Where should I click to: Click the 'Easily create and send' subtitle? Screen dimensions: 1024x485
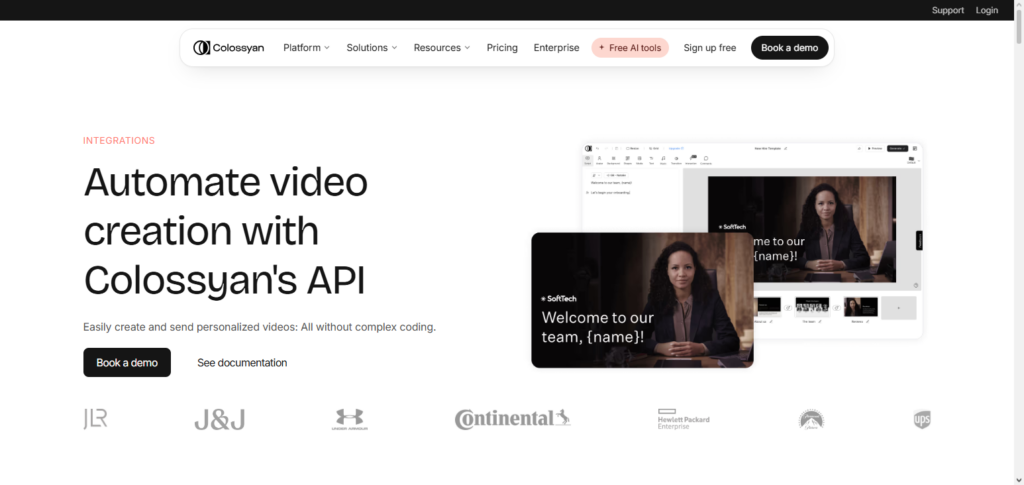click(259, 327)
